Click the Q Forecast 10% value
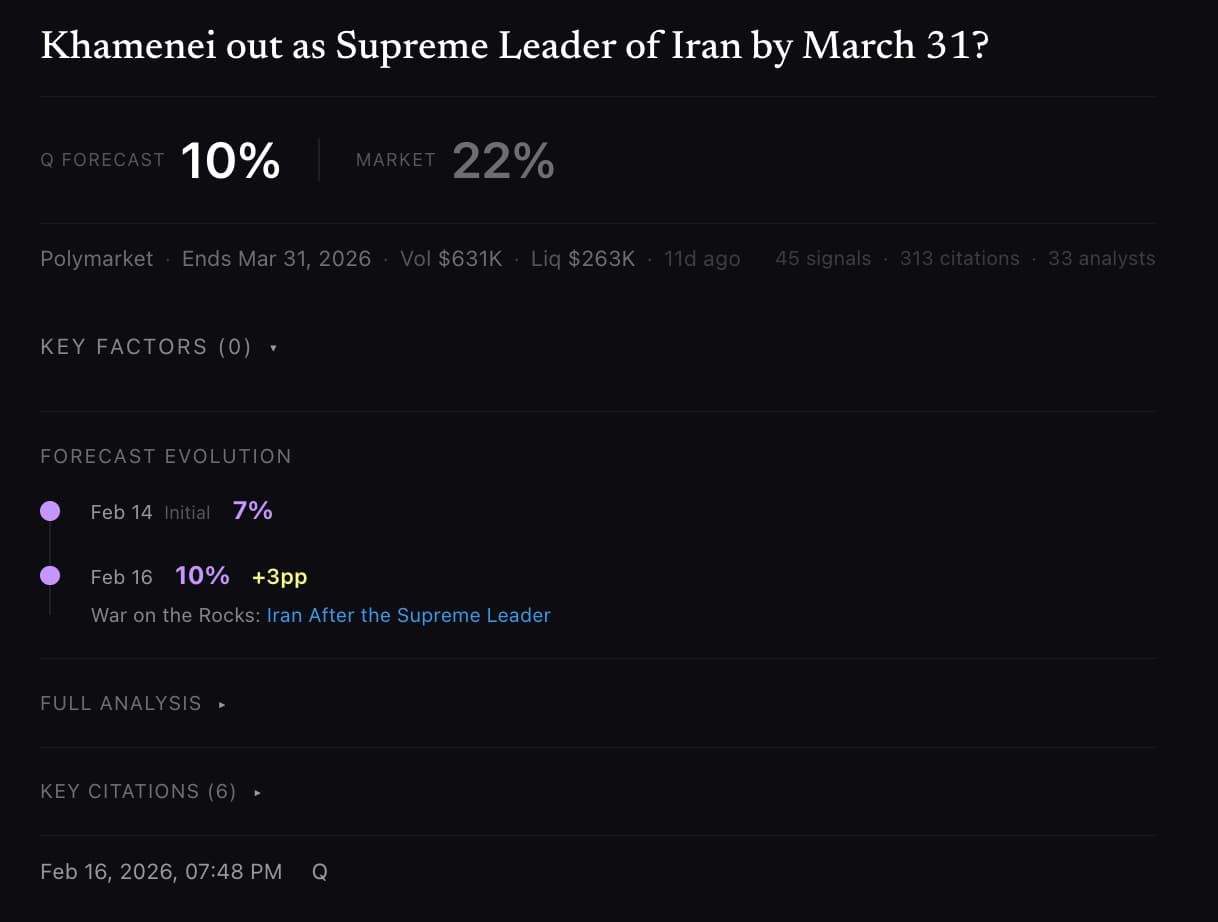Viewport: 1218px width, 922px height. click(x=230, y=160)
